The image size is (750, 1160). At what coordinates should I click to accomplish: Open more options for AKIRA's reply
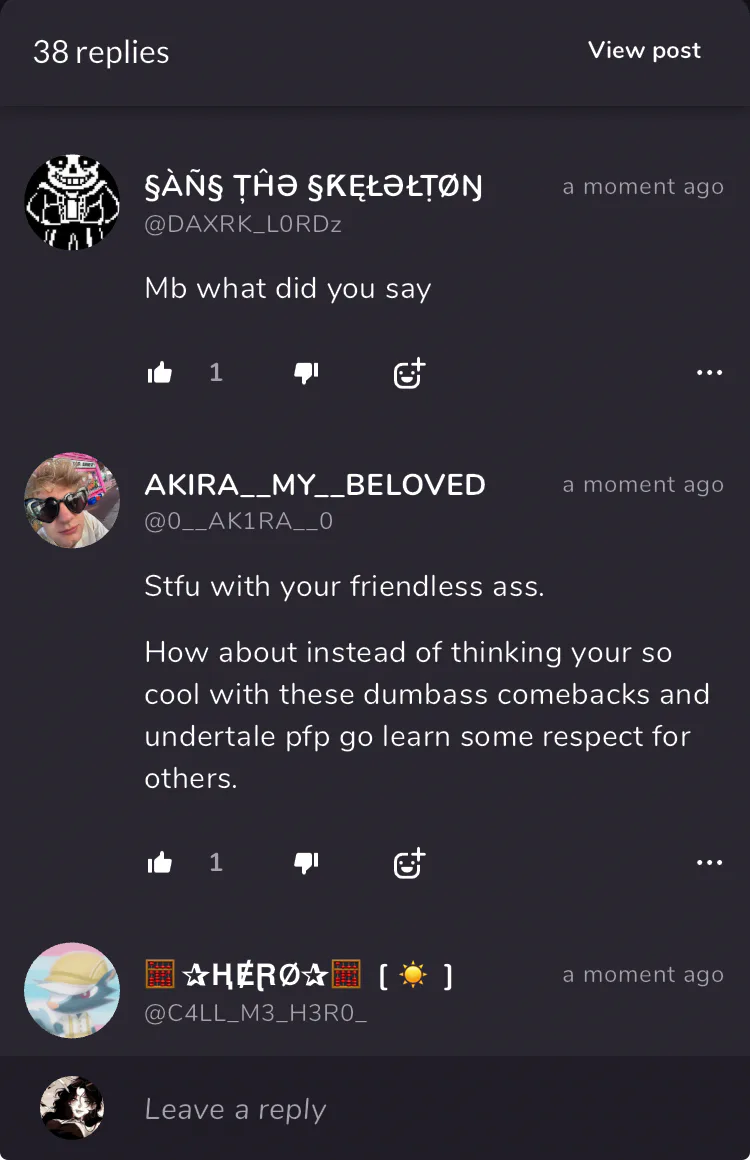709,862
